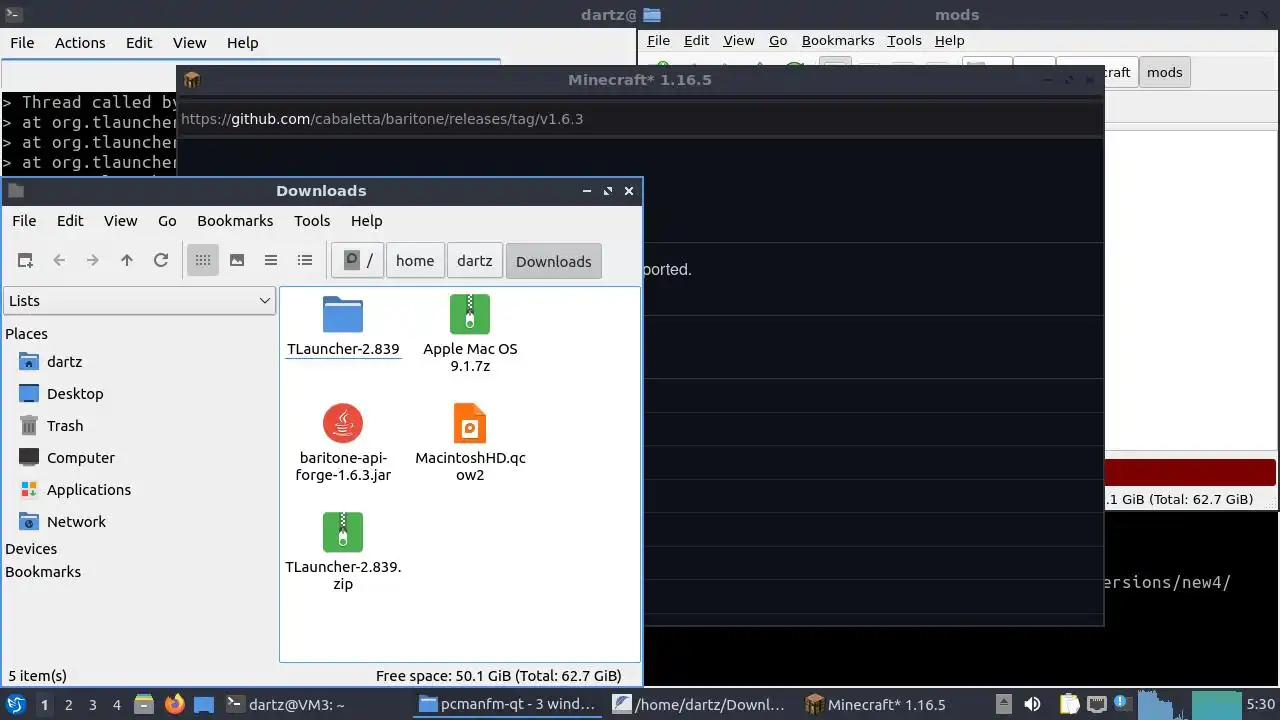
Task: Switch to workspace 2
Action: pos(68,705)
